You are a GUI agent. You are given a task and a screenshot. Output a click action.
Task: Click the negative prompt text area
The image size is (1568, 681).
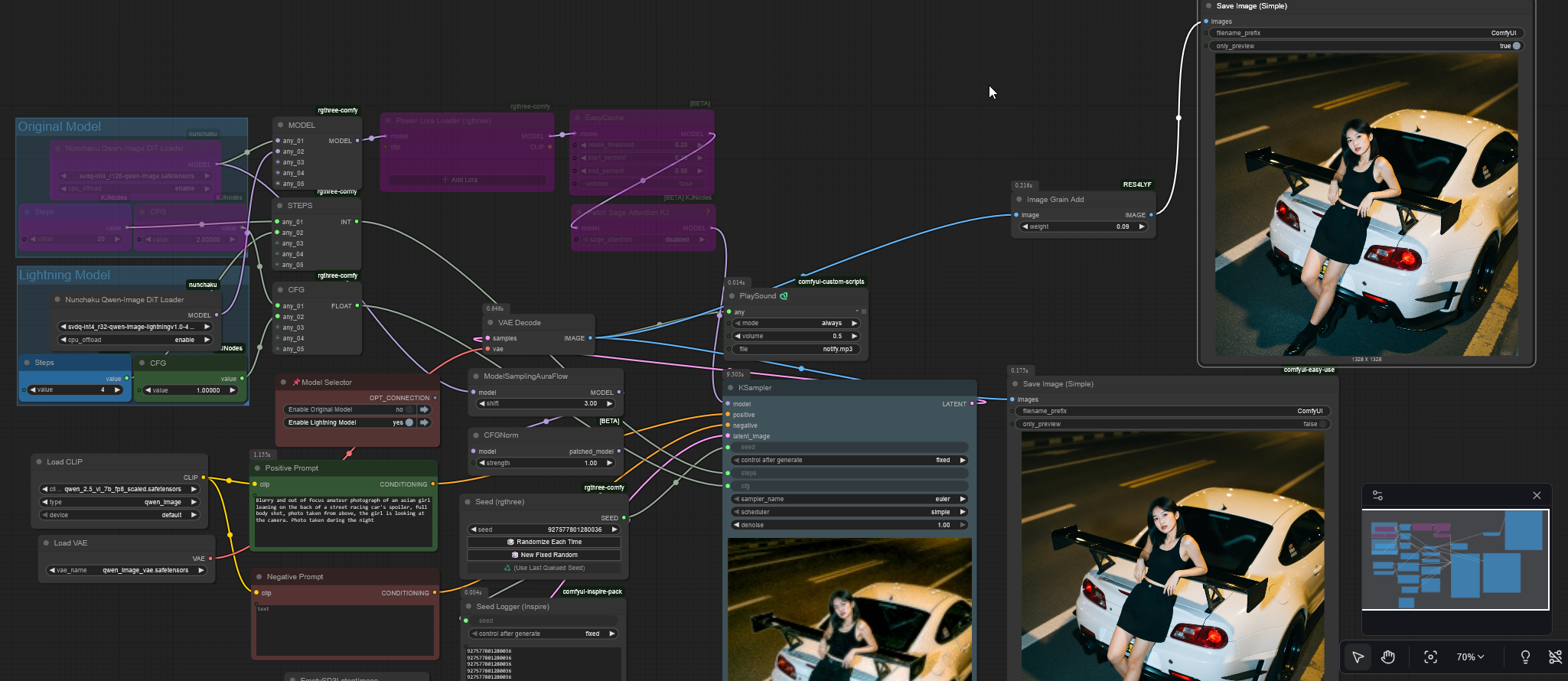click(344, 629)
